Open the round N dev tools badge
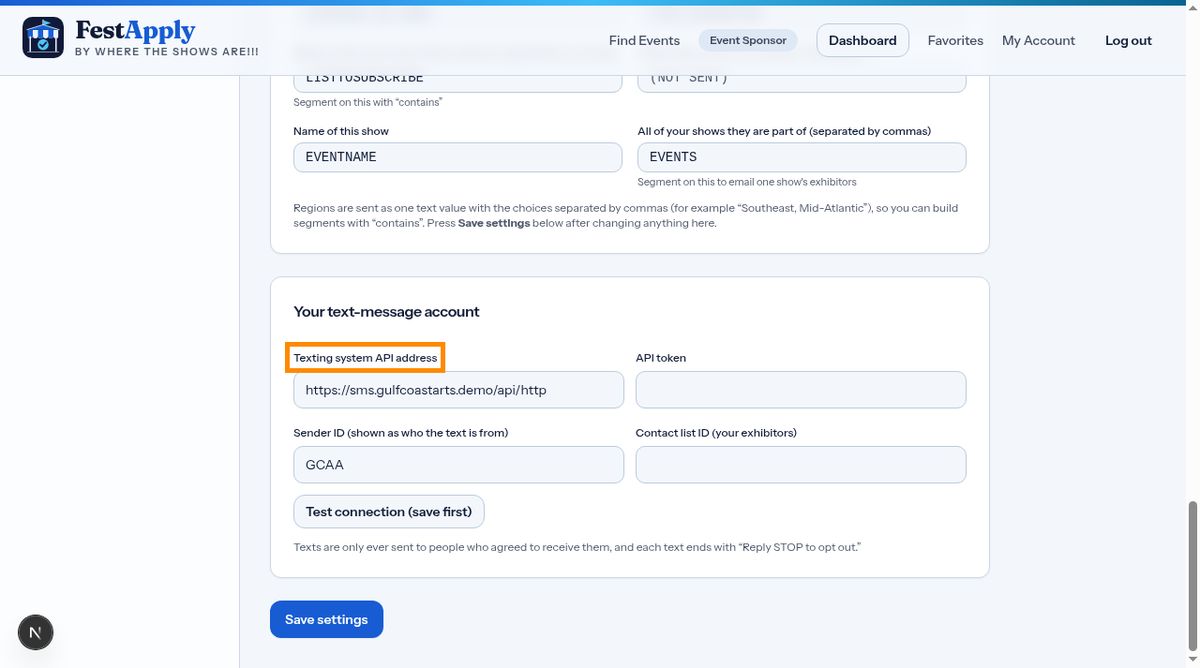This screenshot has height=668, width=1200. (x=36, y=632)
